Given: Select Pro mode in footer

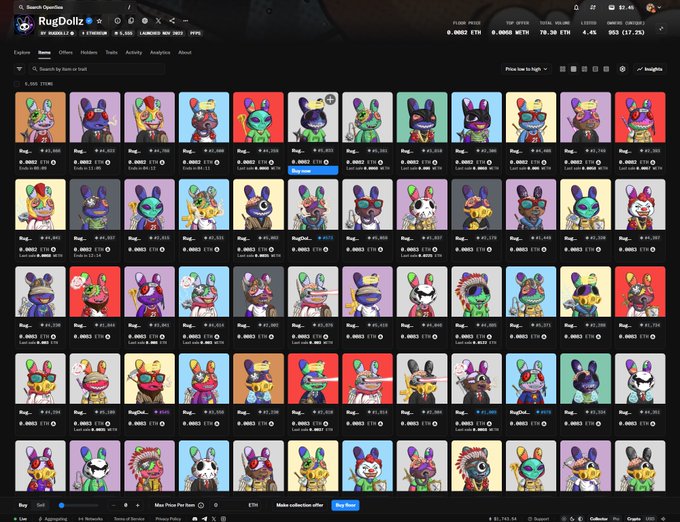Looking at the screenshot, I should click(616, 519).
